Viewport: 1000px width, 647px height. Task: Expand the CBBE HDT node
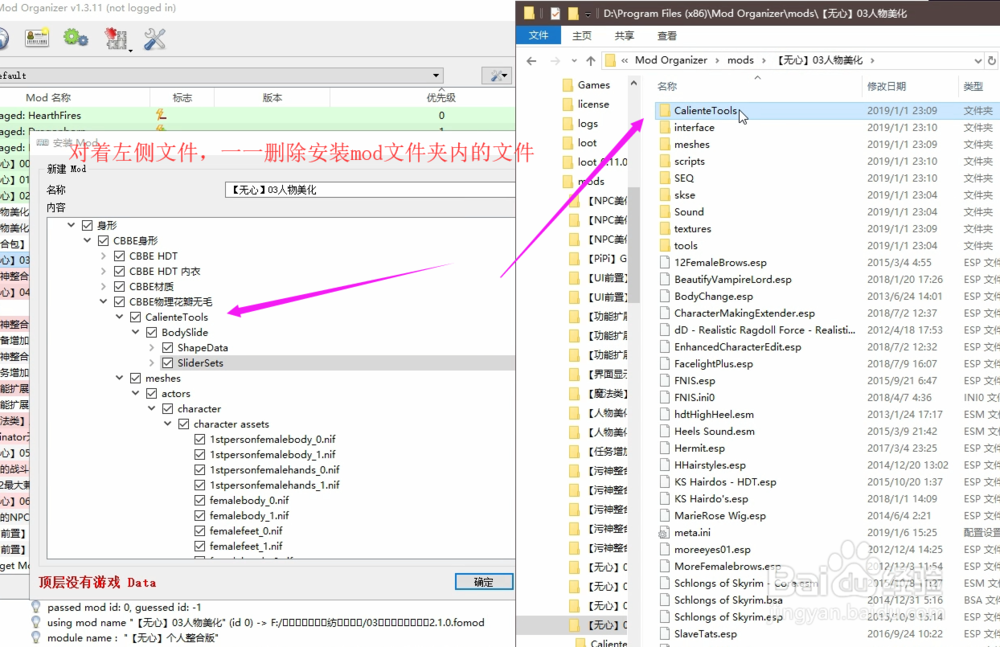[103, 256]
